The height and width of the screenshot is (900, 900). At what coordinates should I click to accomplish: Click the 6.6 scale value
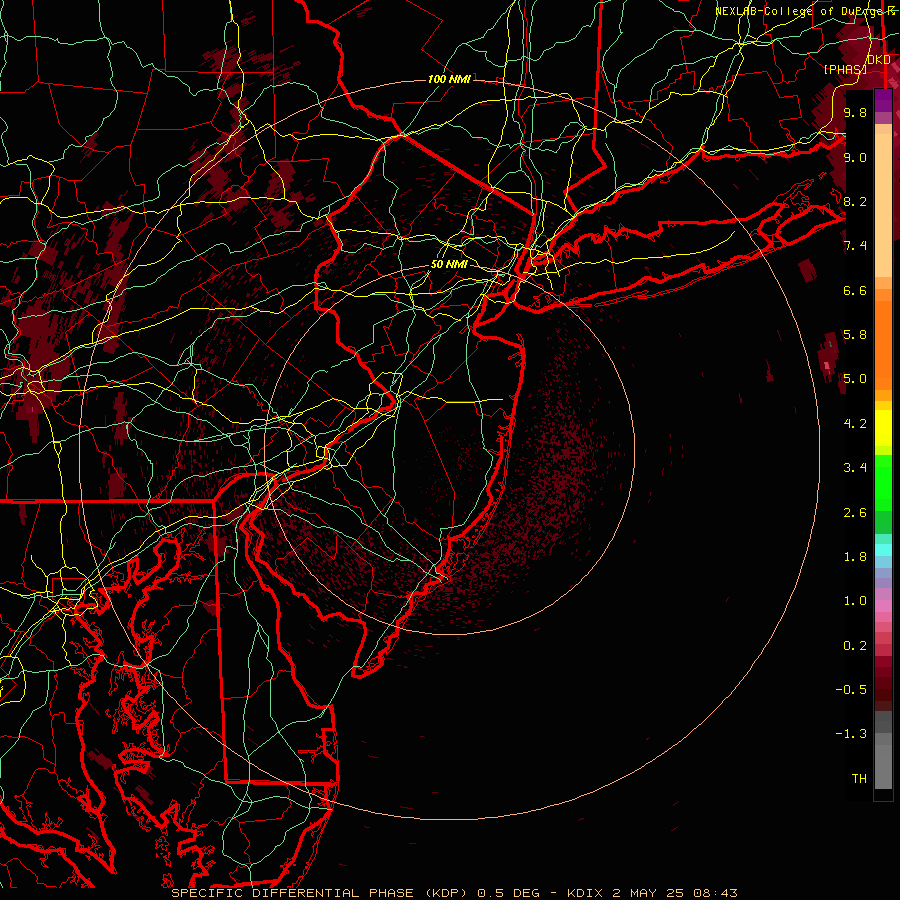point(855,290)
